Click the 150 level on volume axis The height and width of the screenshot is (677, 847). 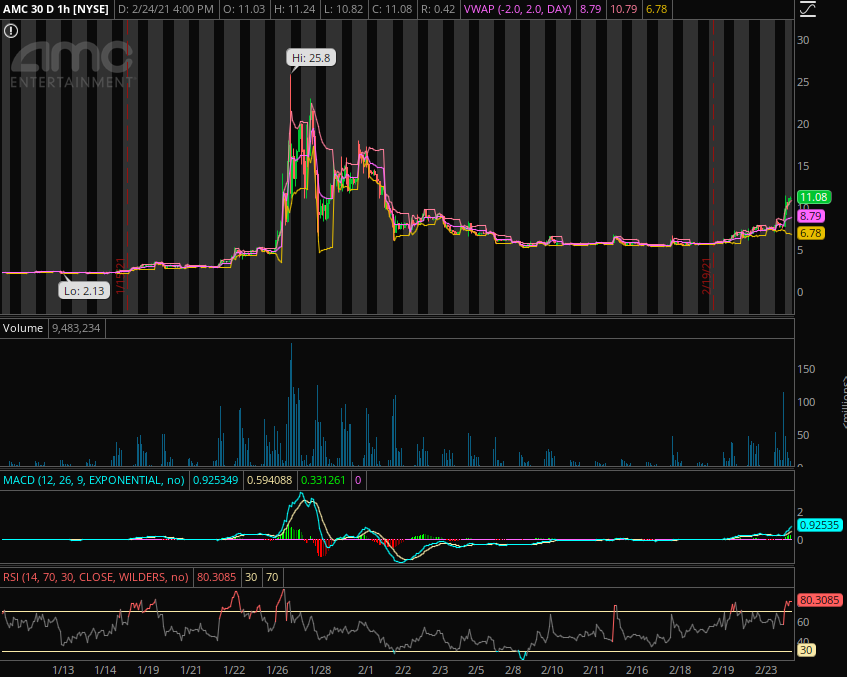click(x=806, y=369)
